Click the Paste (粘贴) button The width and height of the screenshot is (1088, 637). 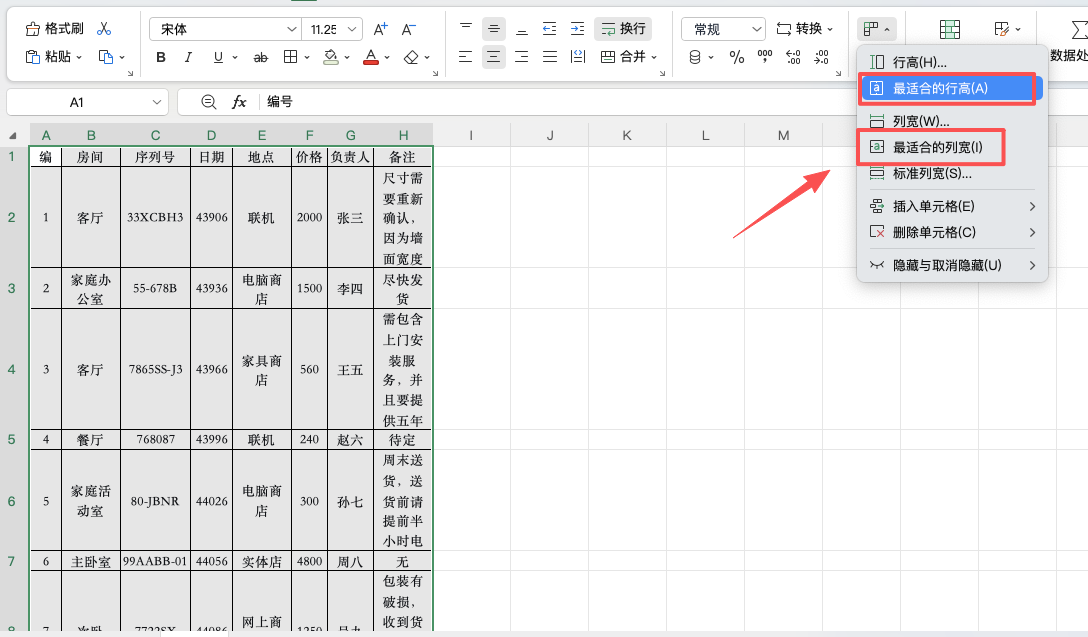(x=49, y=57)
